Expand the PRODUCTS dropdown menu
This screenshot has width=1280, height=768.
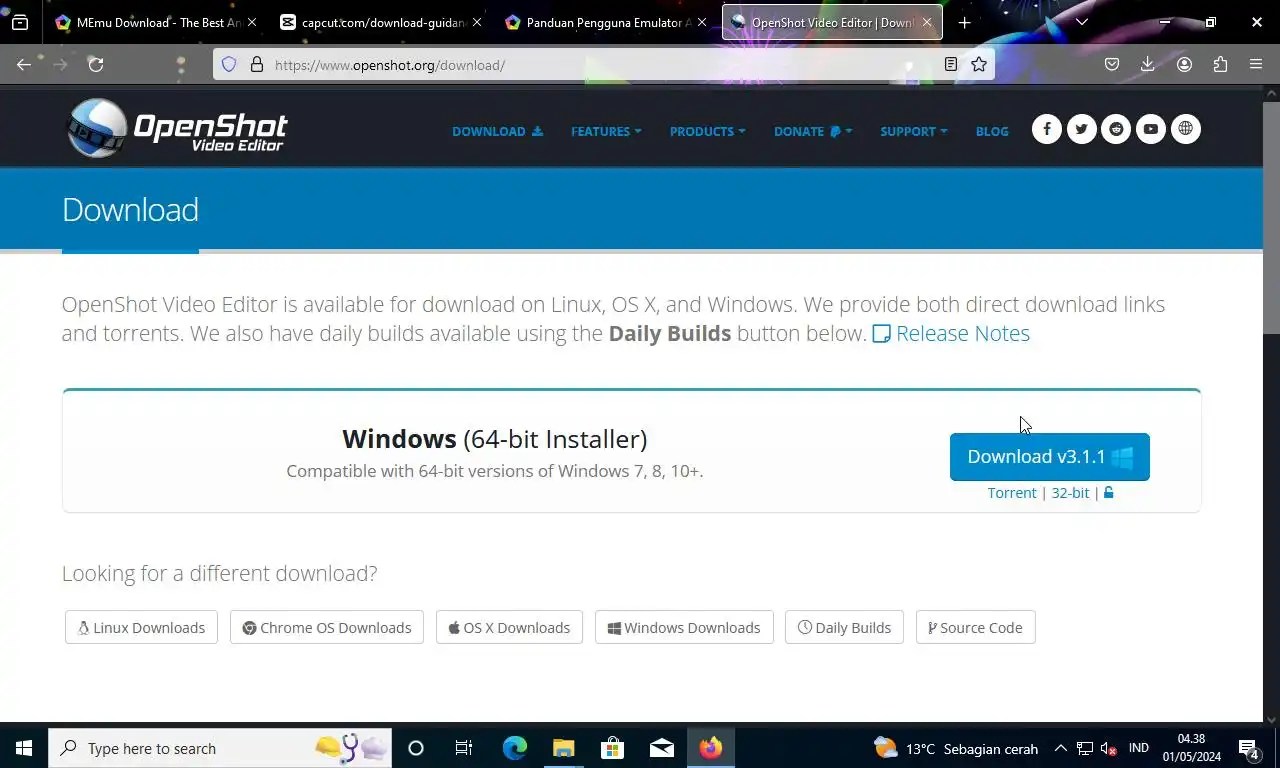coord(707,131)
